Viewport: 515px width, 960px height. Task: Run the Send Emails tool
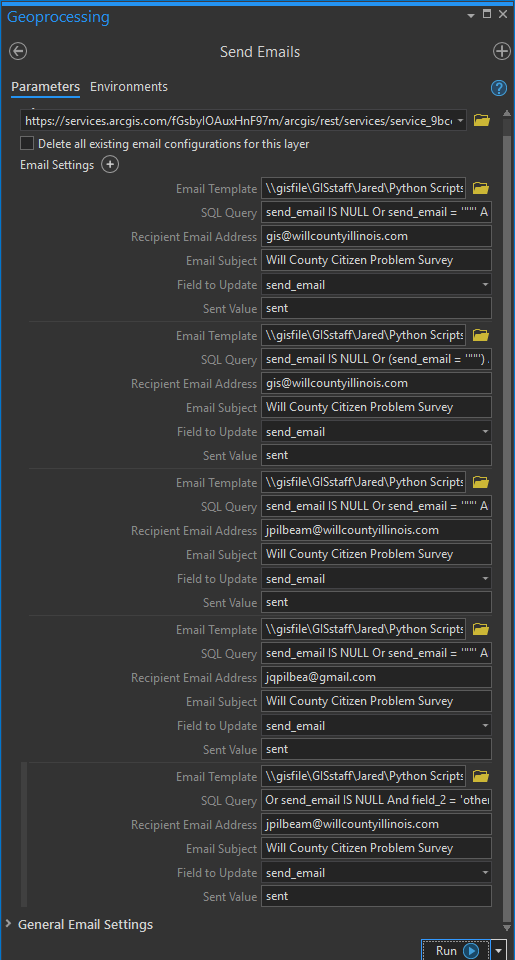pyautogui.click(x=456, y=950)
